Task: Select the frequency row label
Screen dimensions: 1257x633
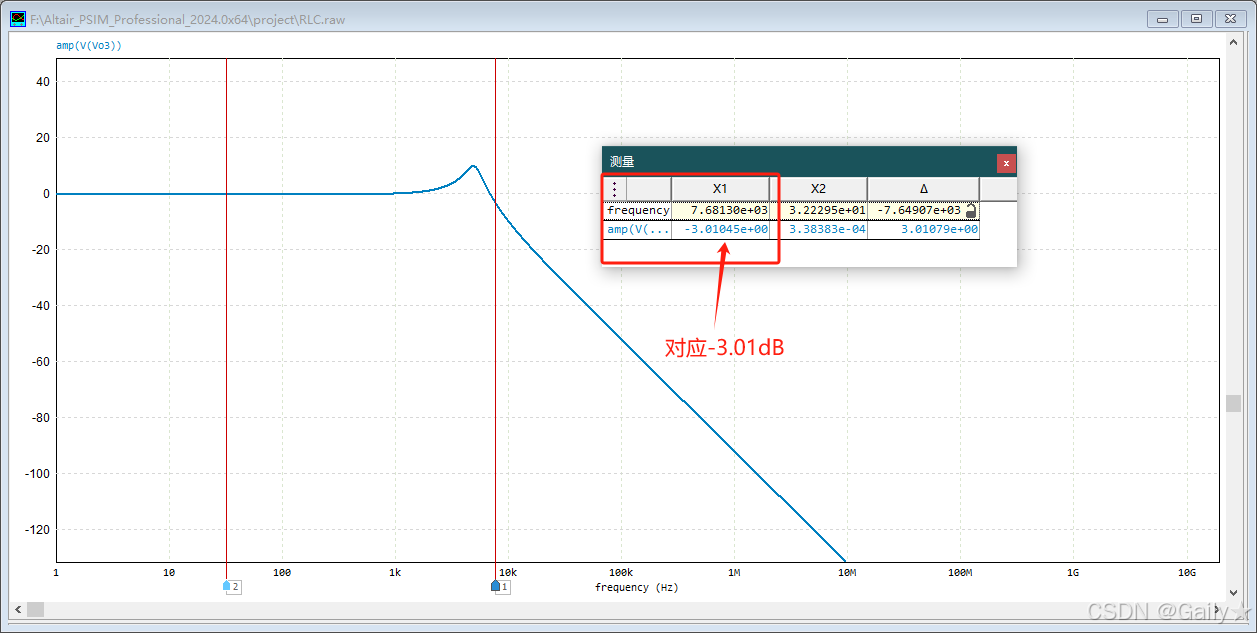Action: (637, 211)
